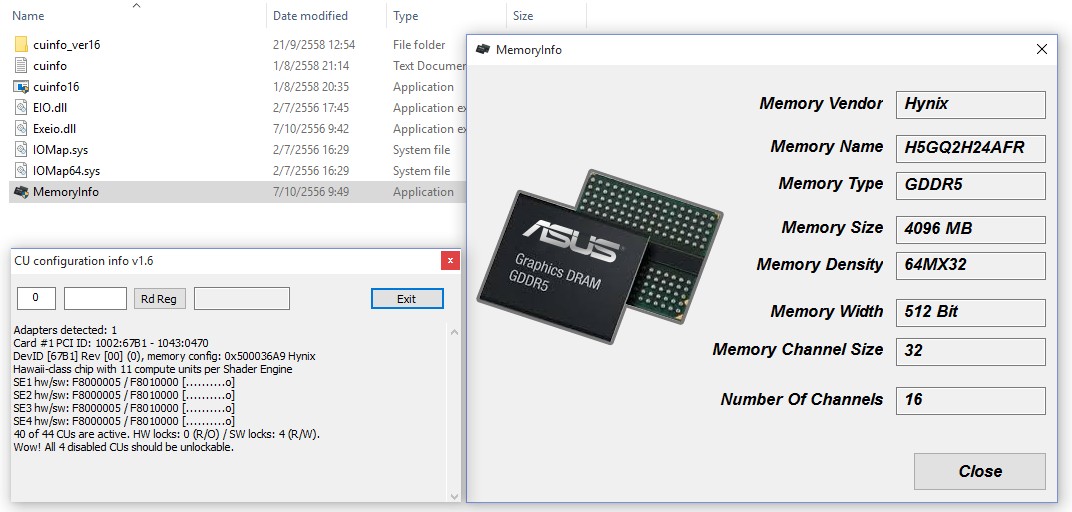
Task: Close the MemoryInfo window with X
Action: (1041, 49)
